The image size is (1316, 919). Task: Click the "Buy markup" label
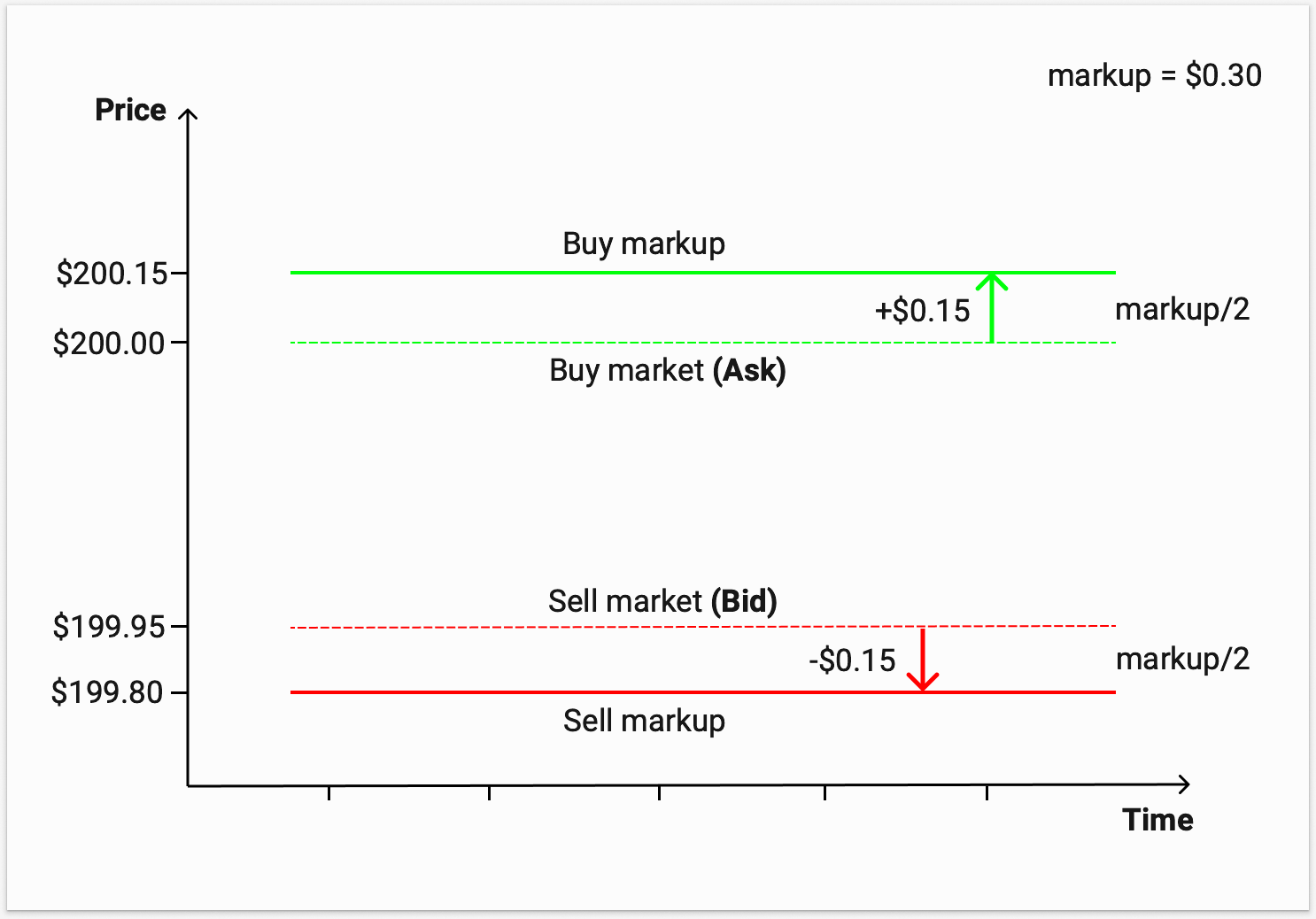click(x=644, y=243)
